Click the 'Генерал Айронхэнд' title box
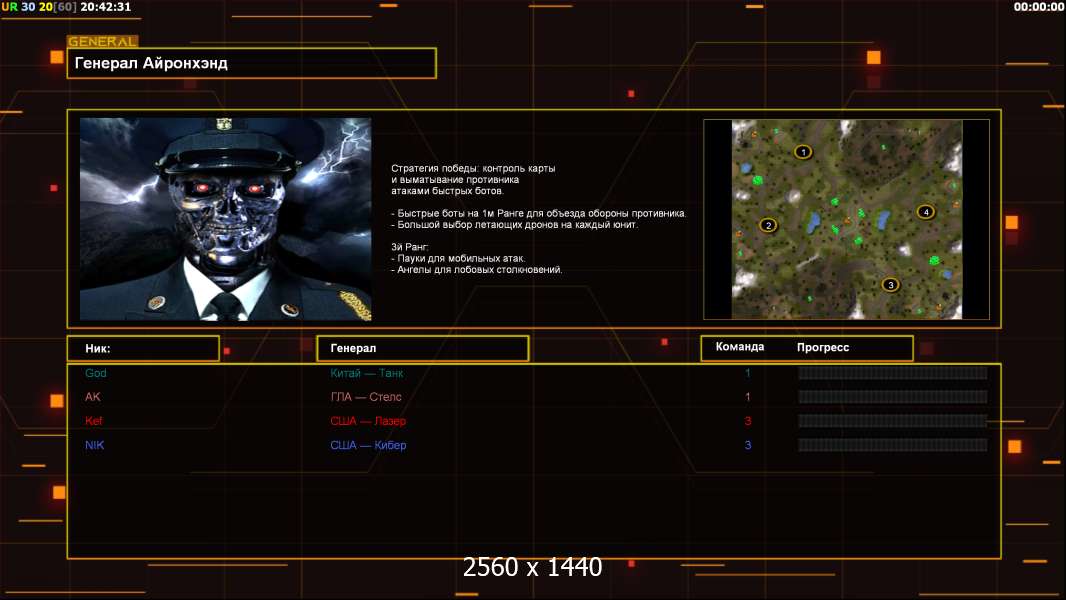The height and width of the screenshot is (600, 1066). pos(252,63)
